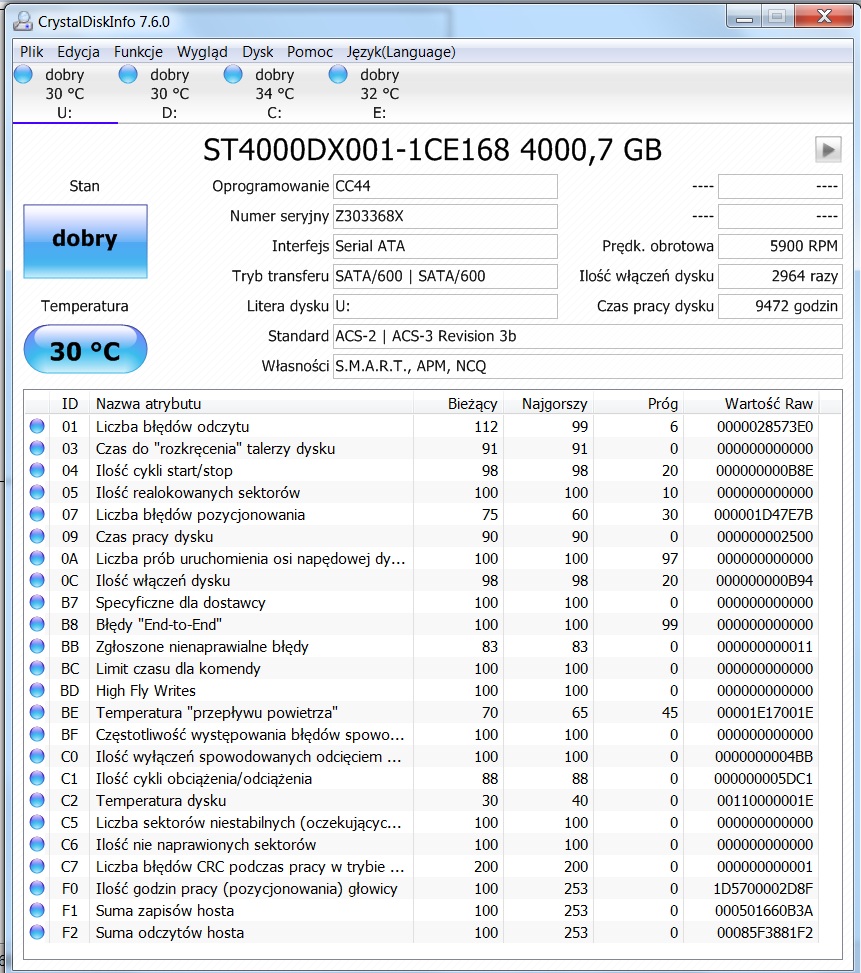Click status icon for Temperatura dysku
Screen dimensions: 861x973
point(37,800)
